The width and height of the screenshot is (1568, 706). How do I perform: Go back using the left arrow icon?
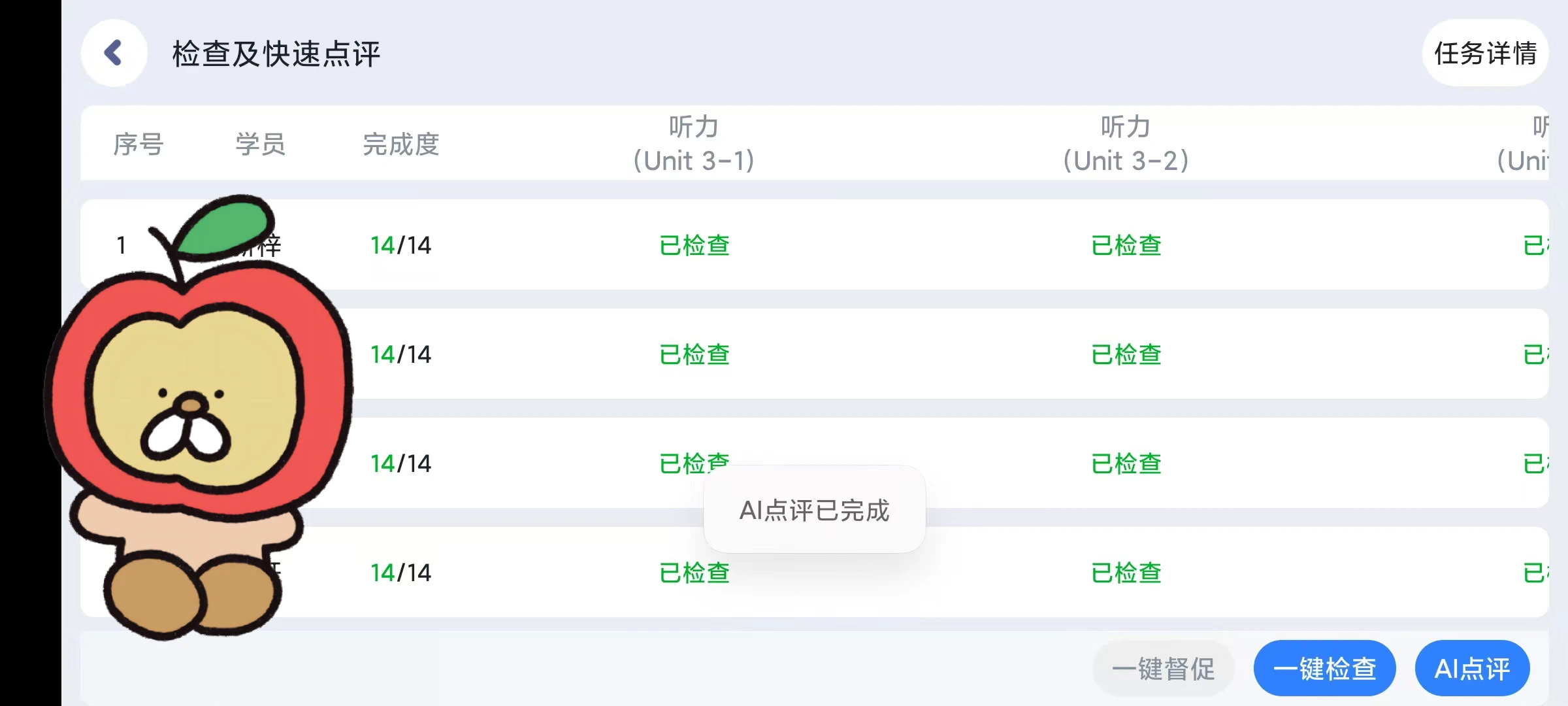pos(114,53)
